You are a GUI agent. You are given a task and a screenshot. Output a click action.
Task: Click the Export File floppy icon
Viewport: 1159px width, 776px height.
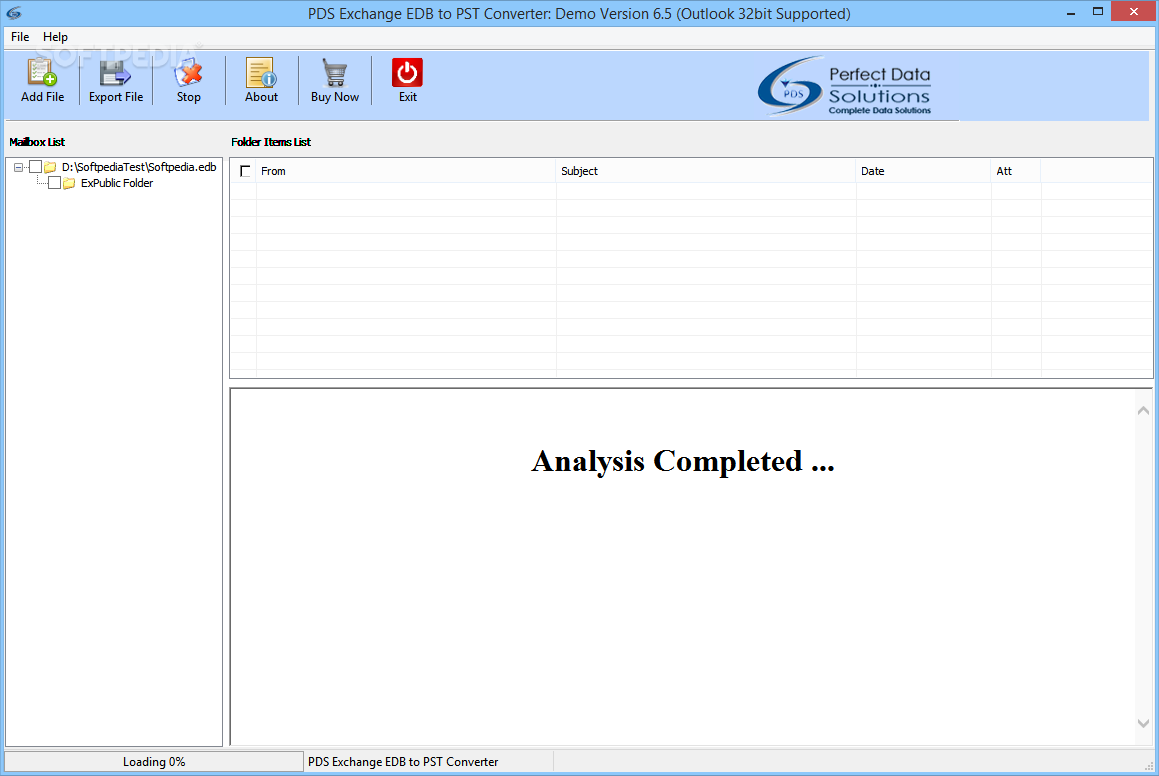[115, 73]
